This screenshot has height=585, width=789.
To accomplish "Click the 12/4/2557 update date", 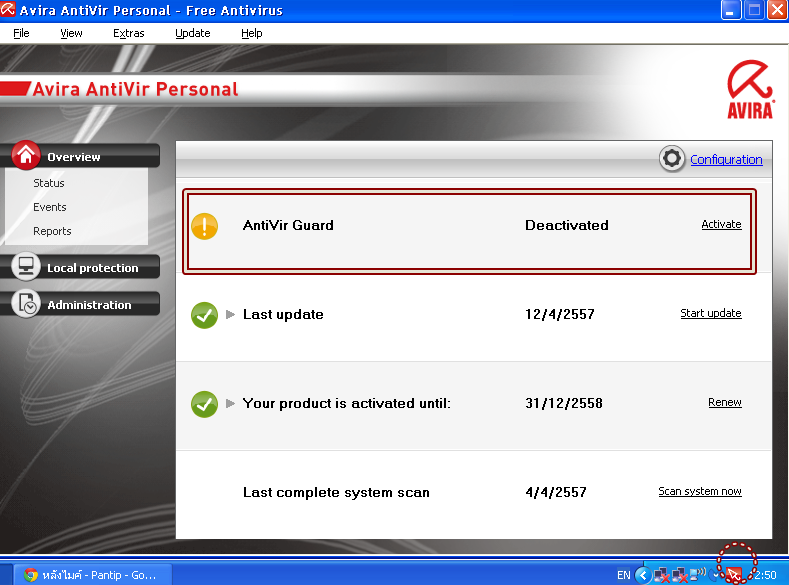I will click(x=560, y=314).
